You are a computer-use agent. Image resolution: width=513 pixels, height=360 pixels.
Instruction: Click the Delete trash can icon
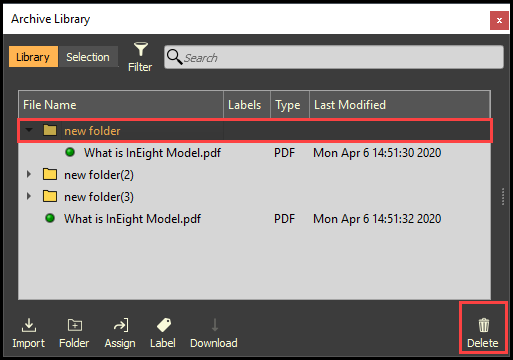coord(484,325)
